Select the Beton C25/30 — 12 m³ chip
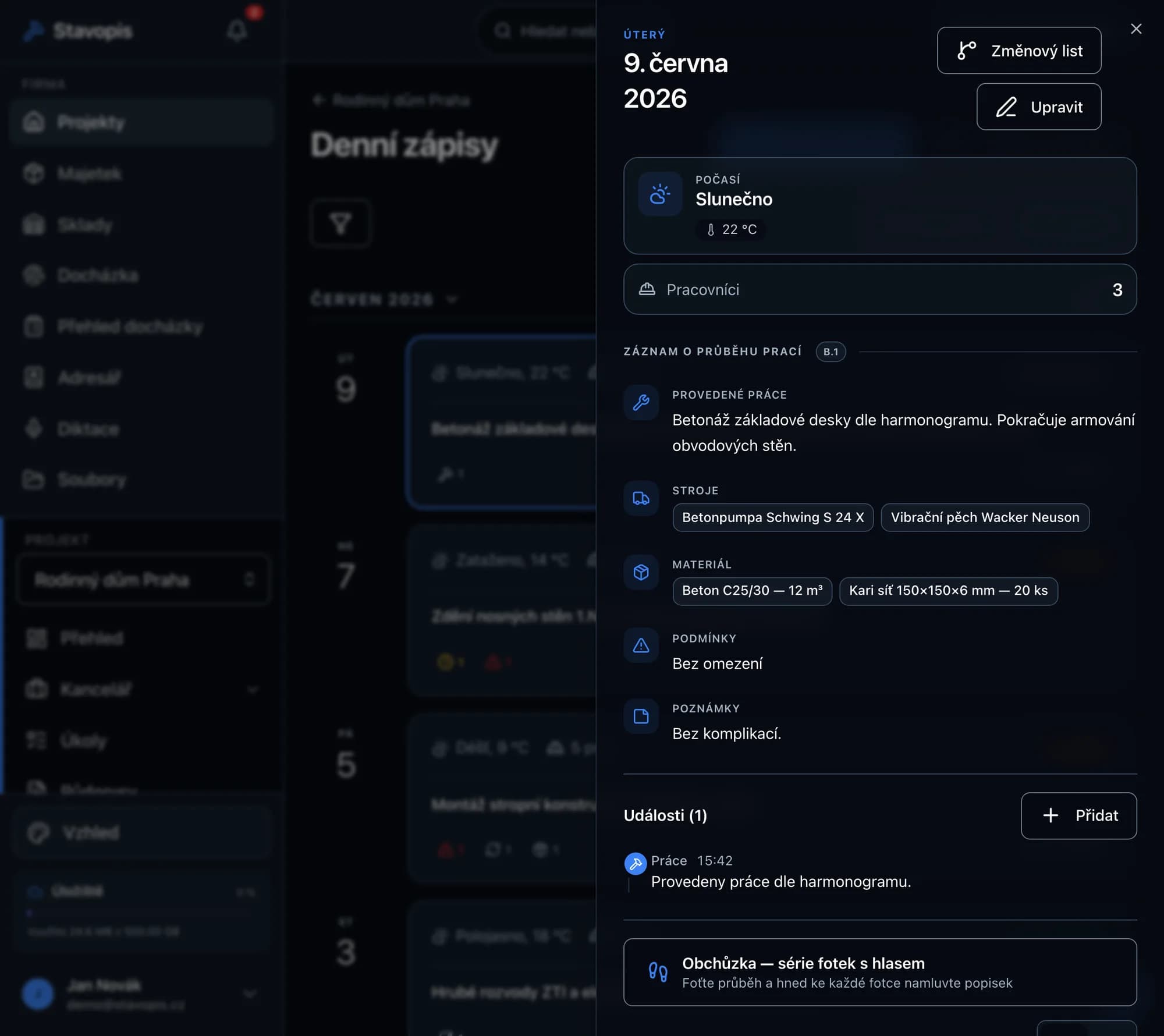The height and width of the screenshot is (1036, 1164). pos(752,591)
